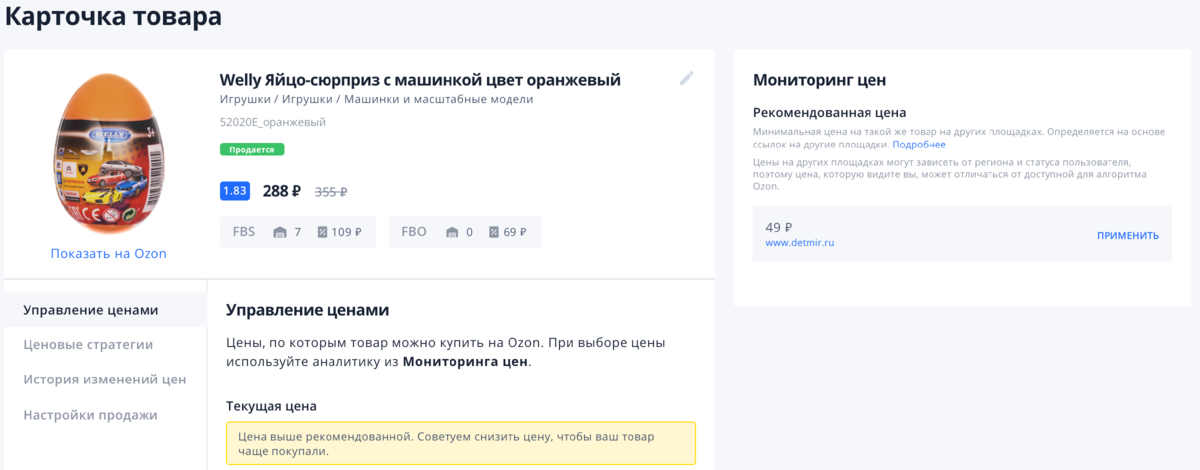Click the Карточка товара page heading
This screenshot has width=1200, height=470.
(114, 17)
